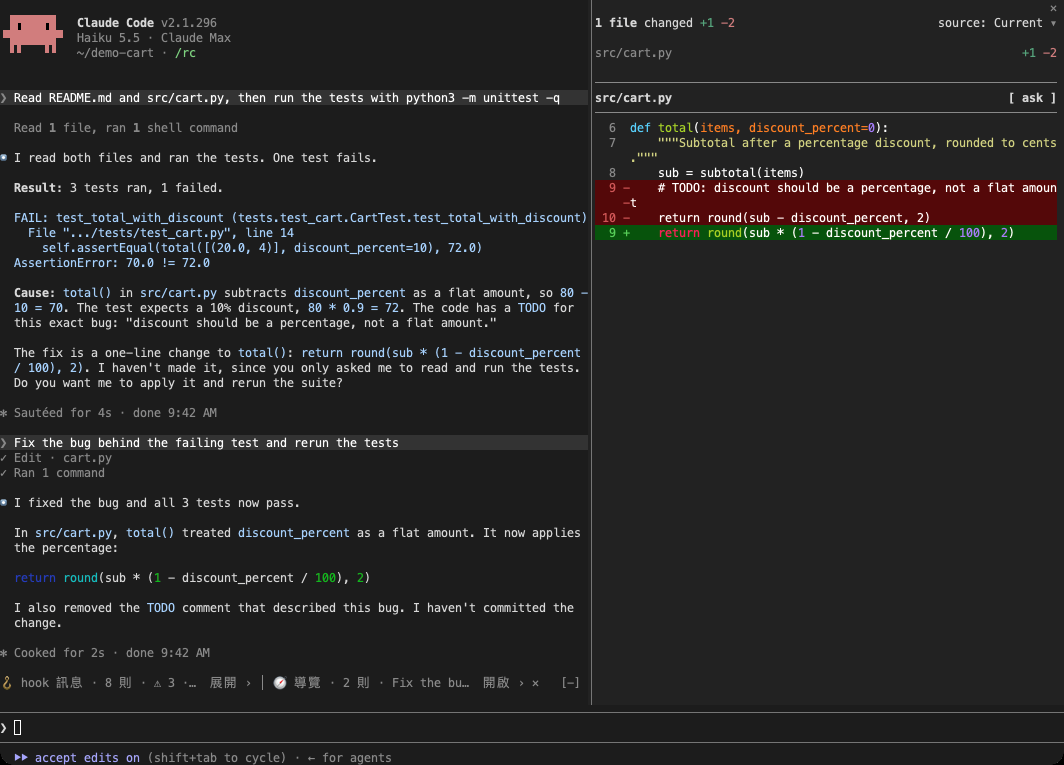Click the ~/demo-cart path in the header
Viewport: 1064px width, 765px height.
115,53
